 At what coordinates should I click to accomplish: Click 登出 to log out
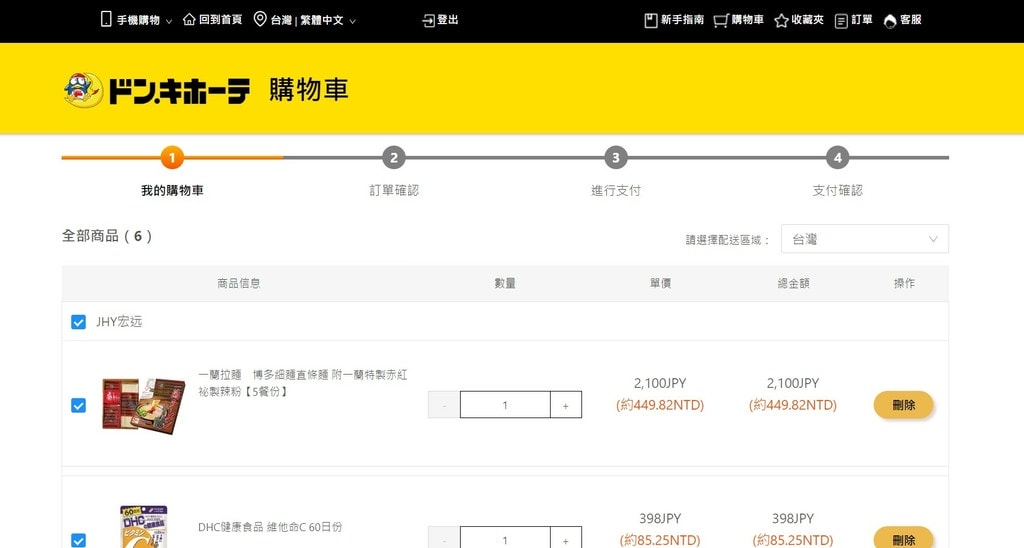click(x=447, y=20)
